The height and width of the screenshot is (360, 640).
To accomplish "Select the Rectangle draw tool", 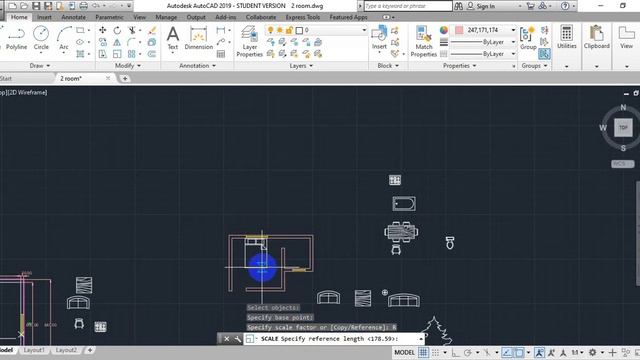I will 80,30.
